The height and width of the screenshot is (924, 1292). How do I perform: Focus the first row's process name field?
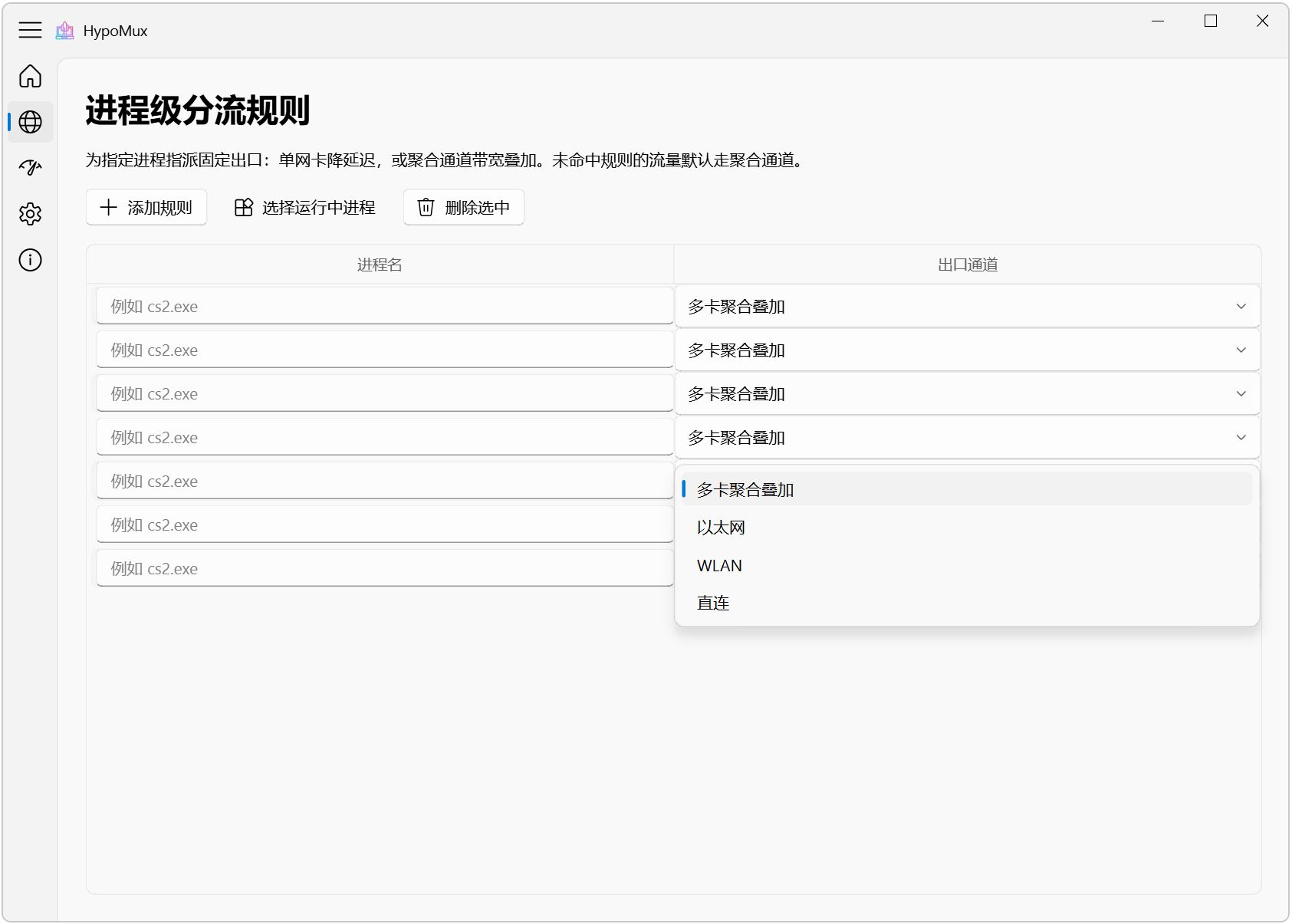(385, 307)
